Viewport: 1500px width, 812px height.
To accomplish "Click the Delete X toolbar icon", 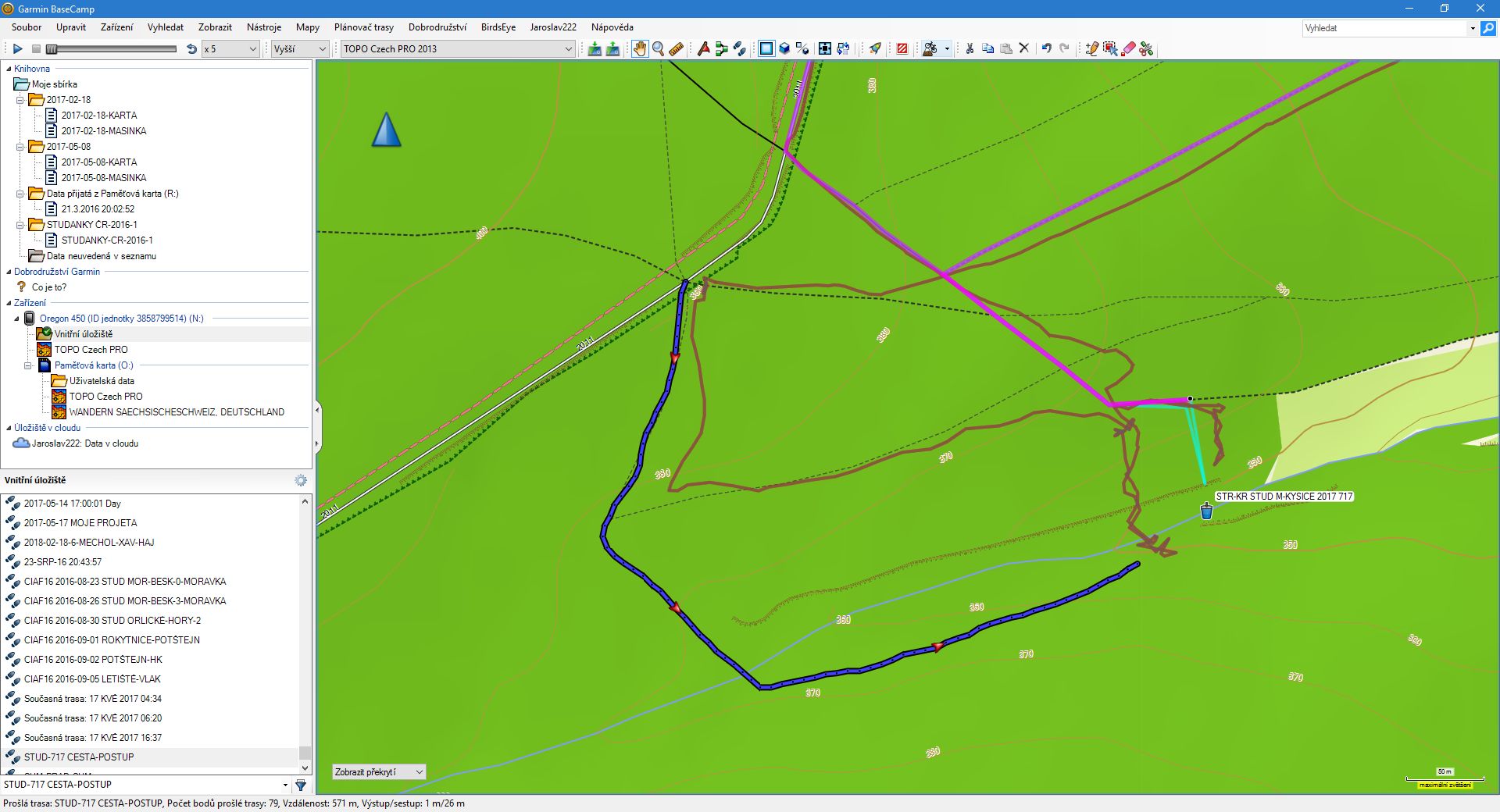I will 1024,49.
